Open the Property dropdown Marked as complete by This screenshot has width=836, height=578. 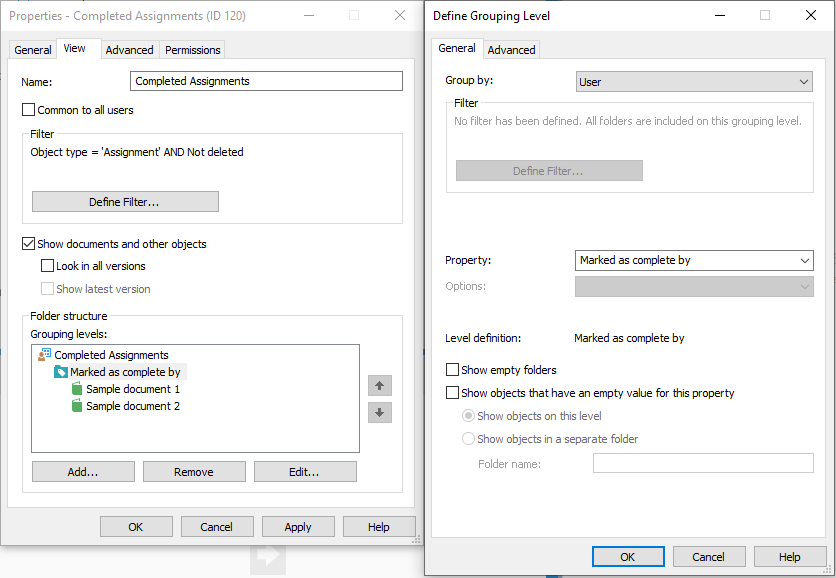point(694,260)
